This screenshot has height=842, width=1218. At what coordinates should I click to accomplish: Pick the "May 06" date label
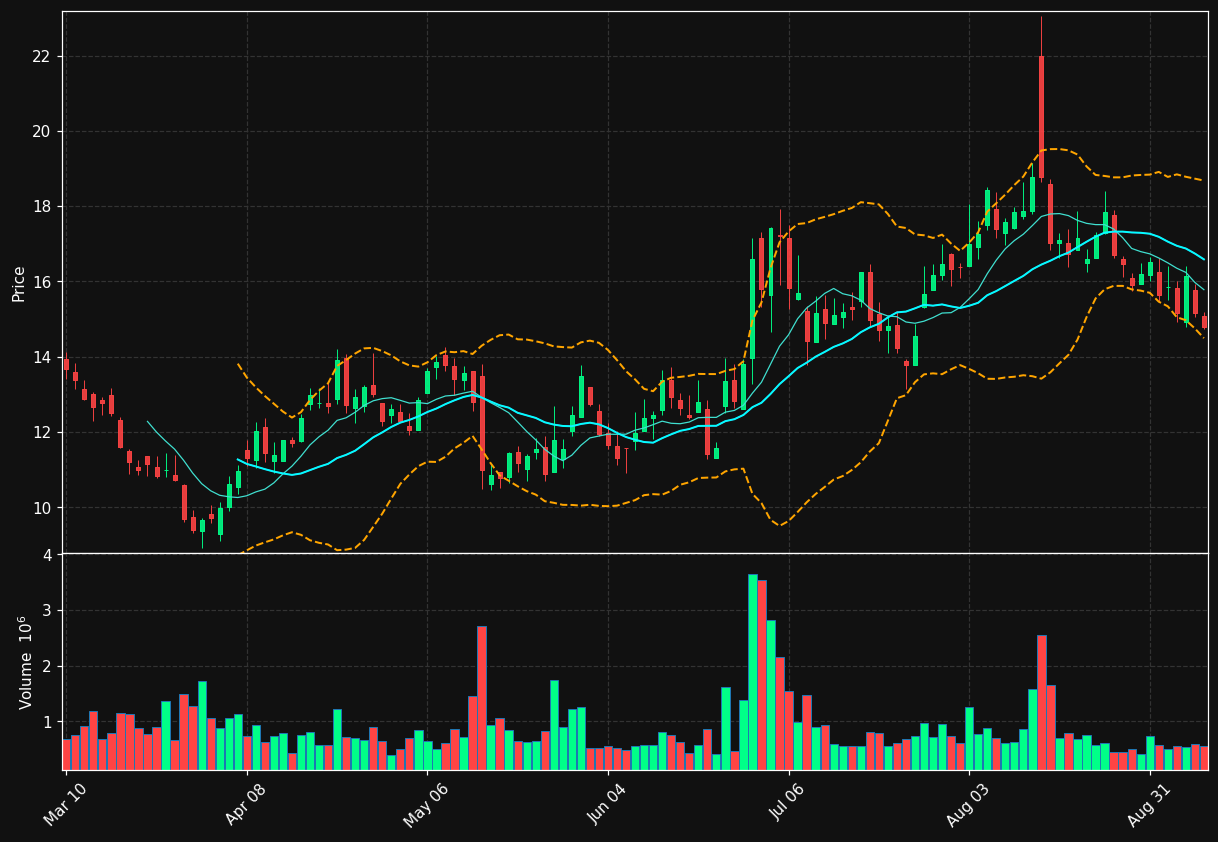426,804
